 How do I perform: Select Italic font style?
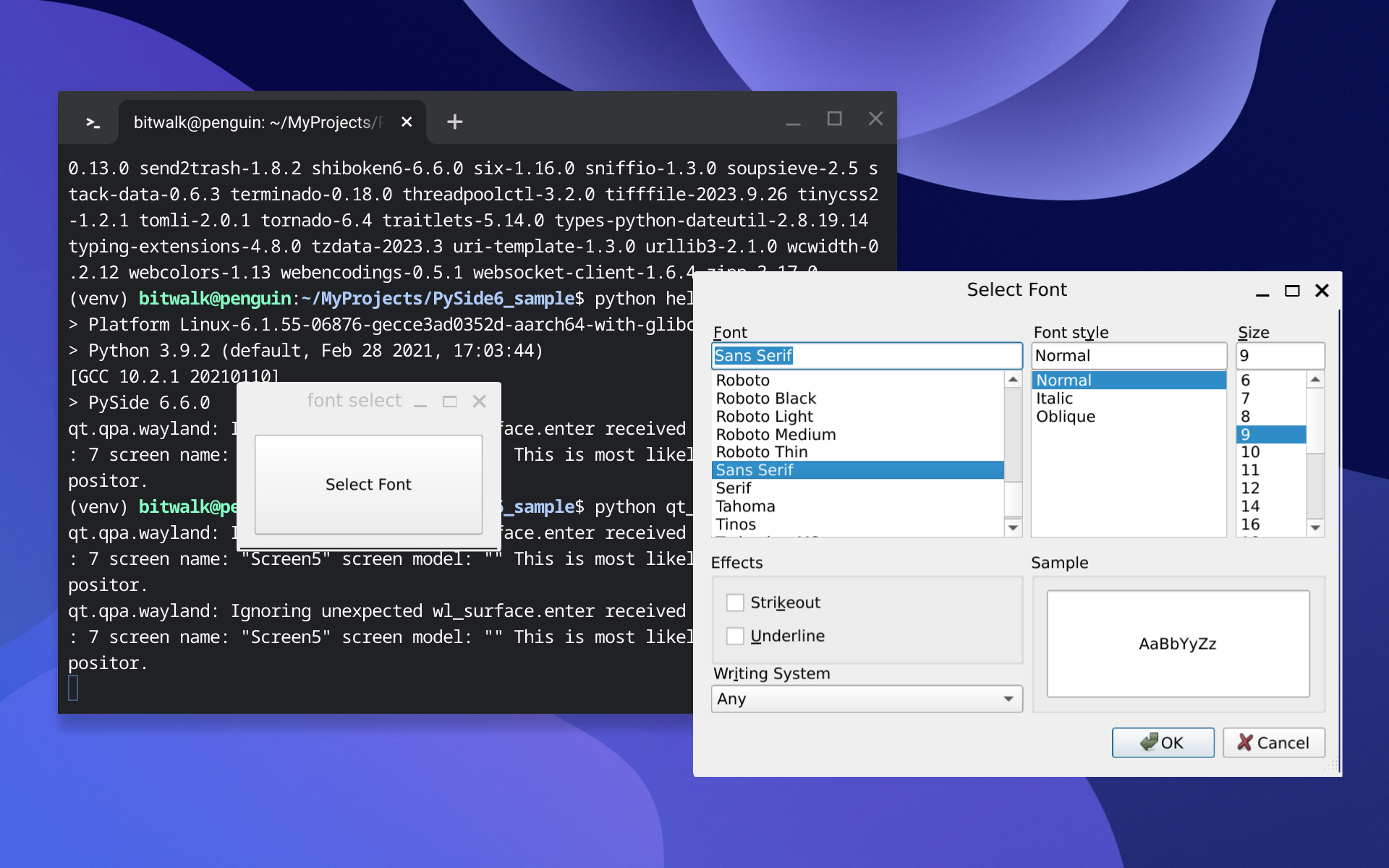click(x=1054, y=399)
